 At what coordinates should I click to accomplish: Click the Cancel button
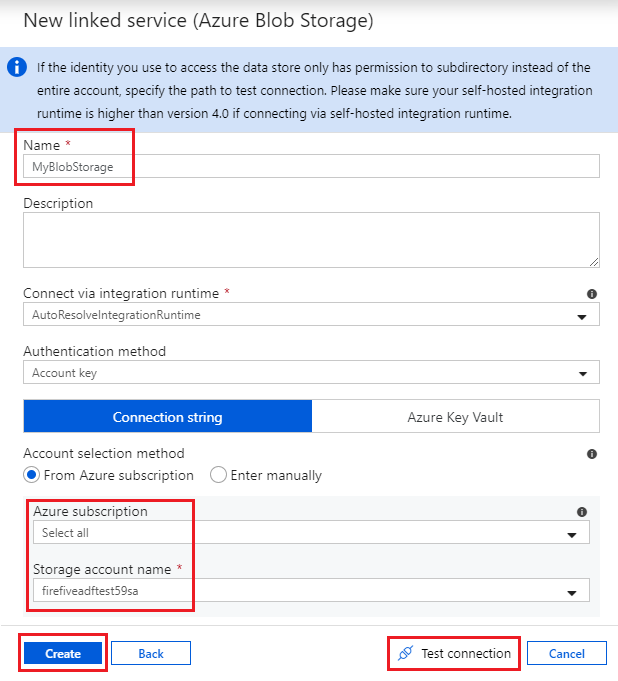point(567,653)
